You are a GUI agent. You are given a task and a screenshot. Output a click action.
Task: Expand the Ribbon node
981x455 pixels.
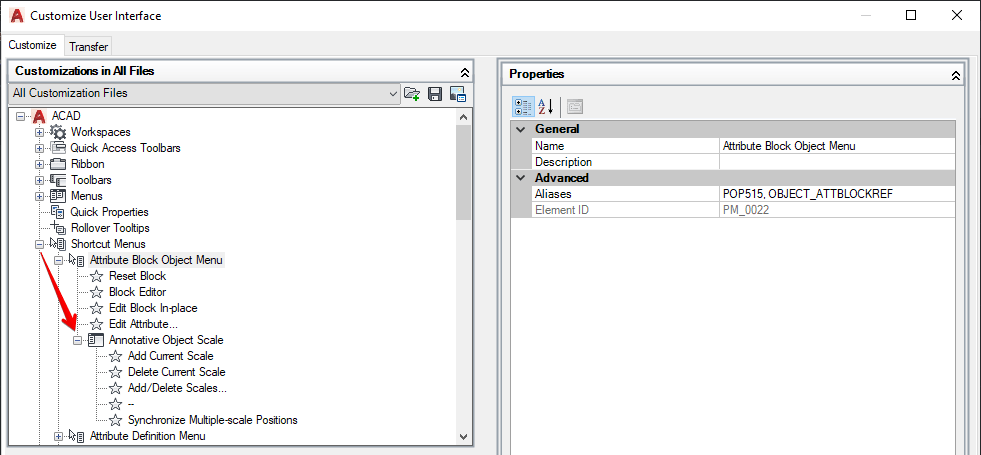tap(39, 164)
